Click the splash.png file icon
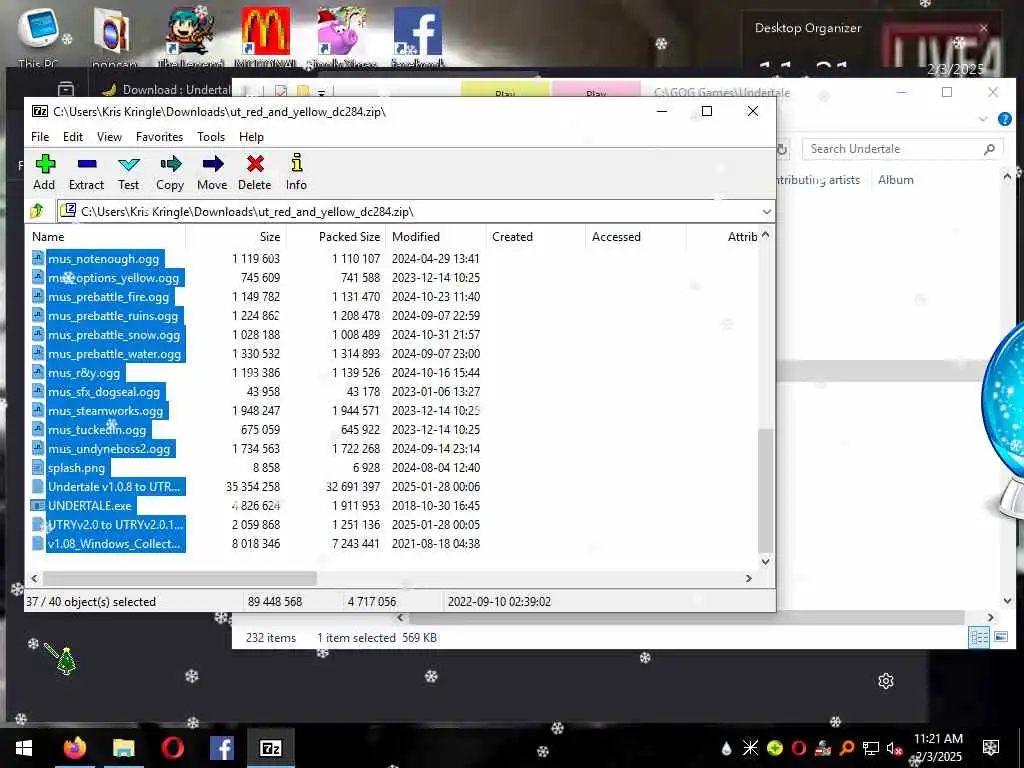The height and width of the screenshot is (768, 1024). pyautogui.click(x=38, y=468)
